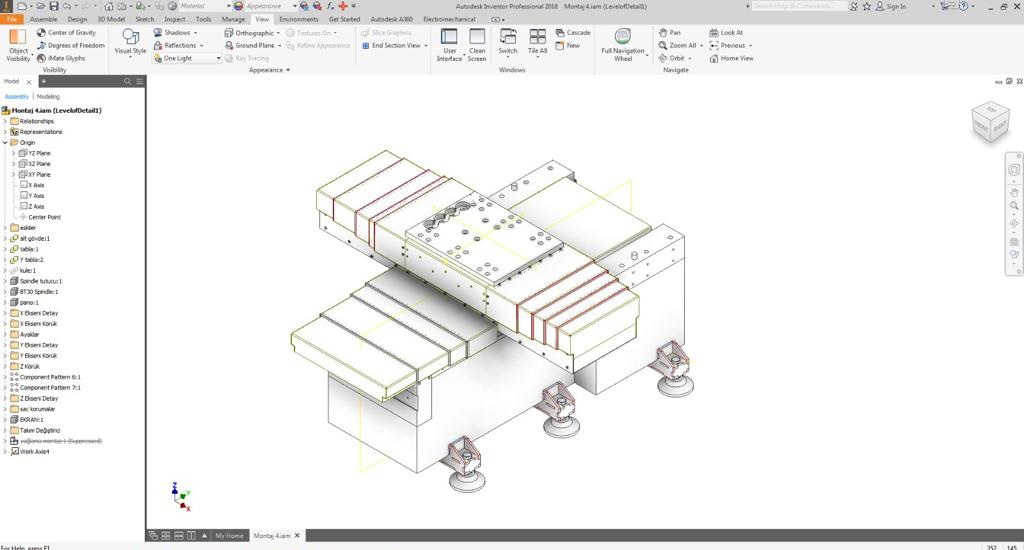The height and width of the screenshot is (550, 1024).
Task: Switch to the Sketch ribbon tab
Action: (144, 19)
